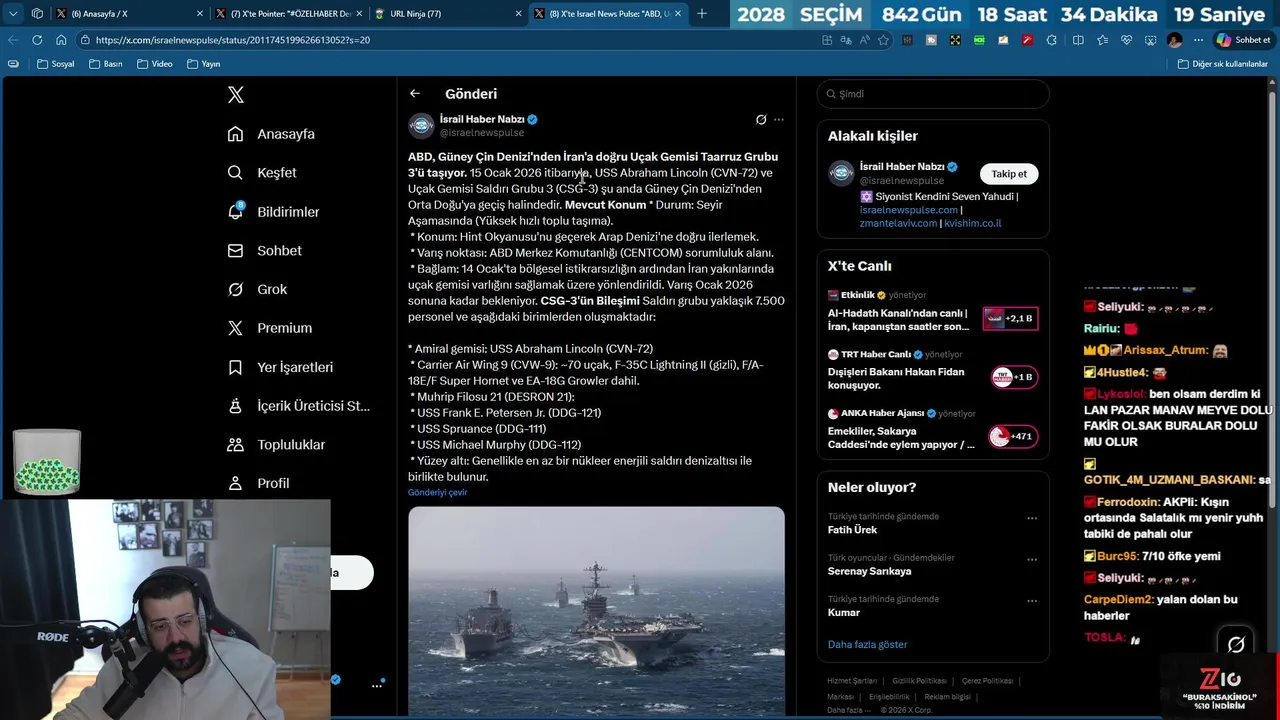
Task: Open İsrail Haber Nabzı post author avatar
Action: (421, 125)
